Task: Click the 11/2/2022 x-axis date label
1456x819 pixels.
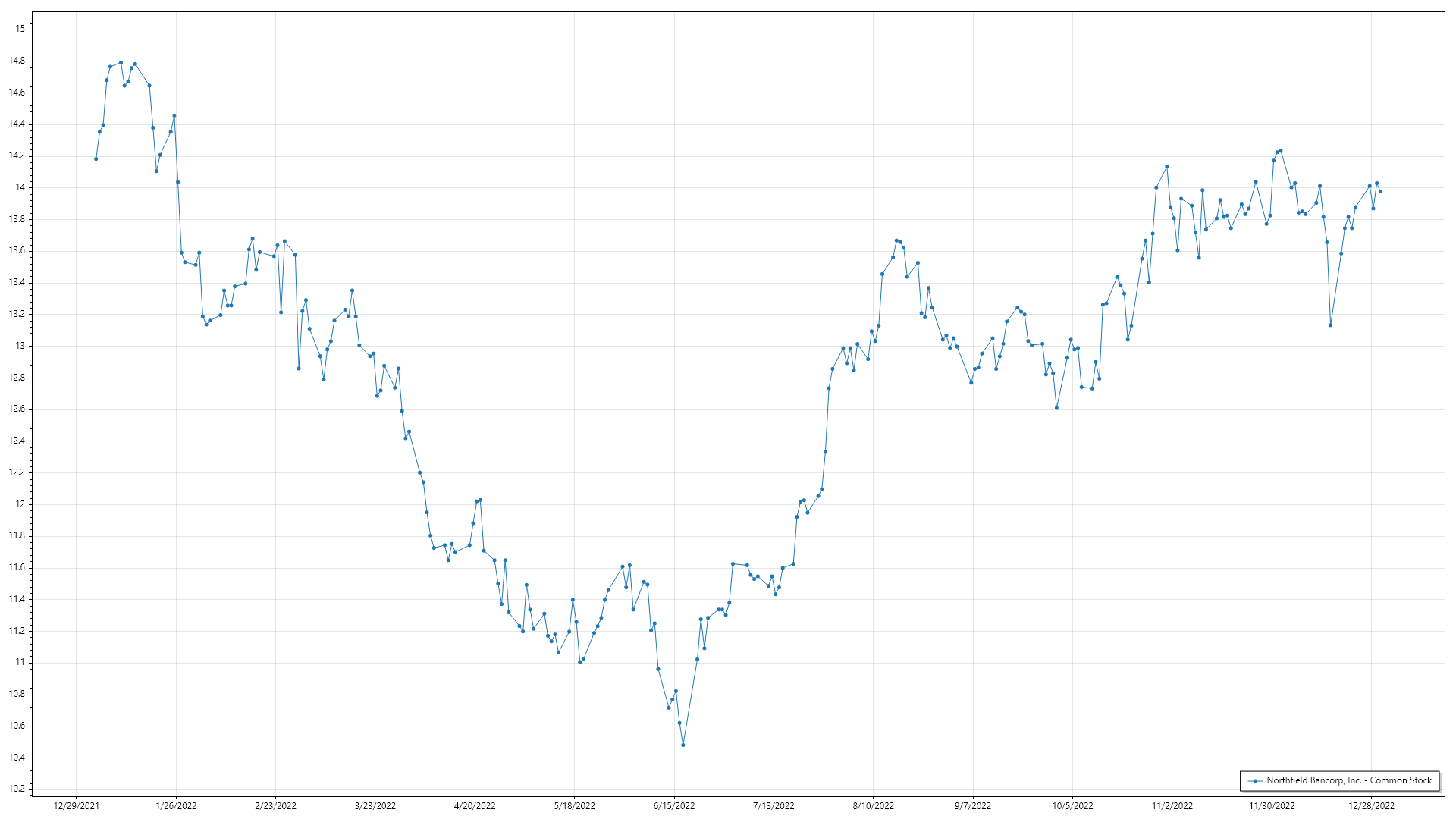Action: coord(1172,806)
